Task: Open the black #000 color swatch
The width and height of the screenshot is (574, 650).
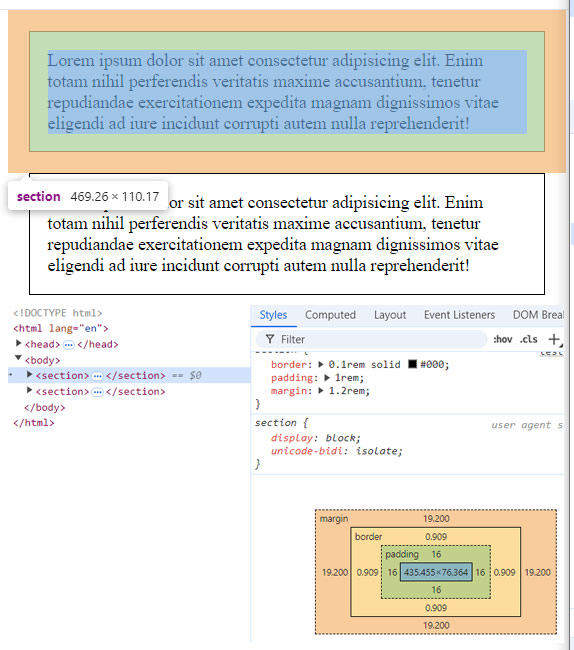Action: (412, 364)
